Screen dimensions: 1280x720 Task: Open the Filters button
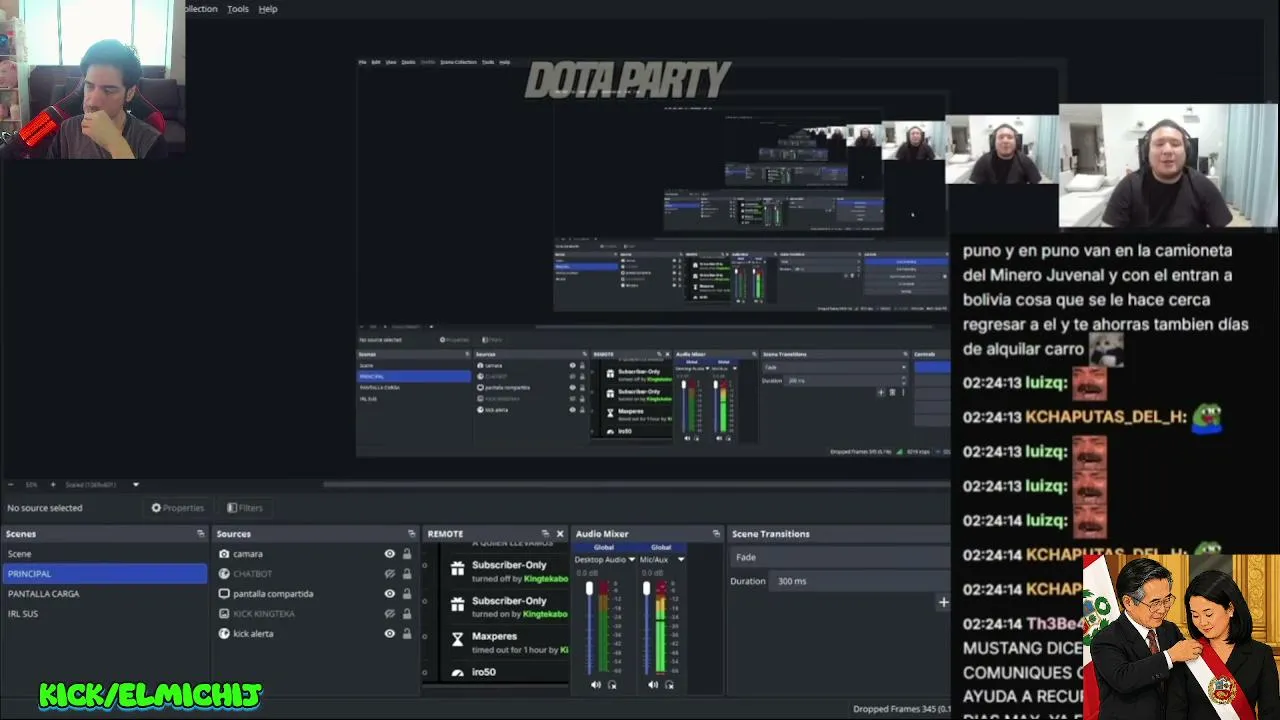(x=245, y=508)
